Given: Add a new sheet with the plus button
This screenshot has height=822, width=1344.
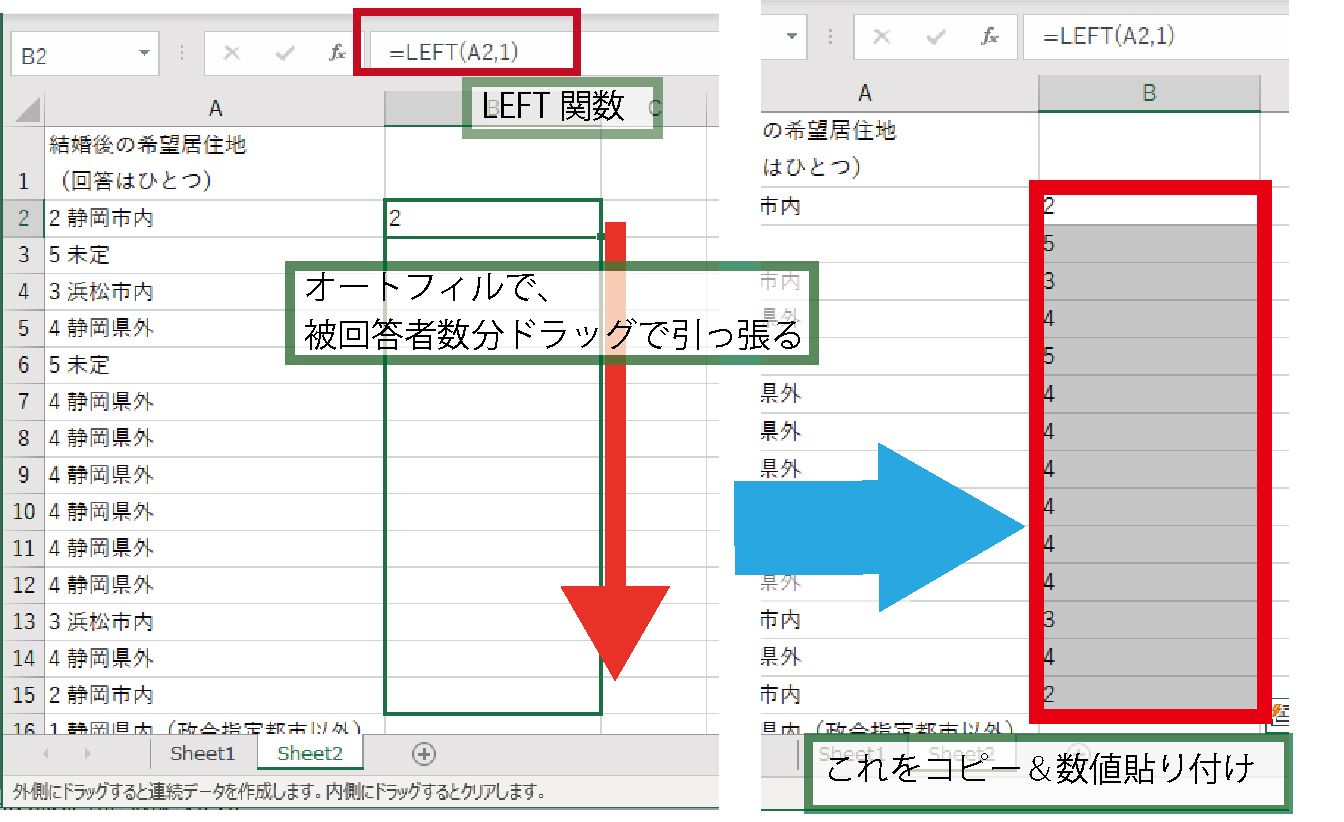Looking at the screenshot, I should 424,754.
